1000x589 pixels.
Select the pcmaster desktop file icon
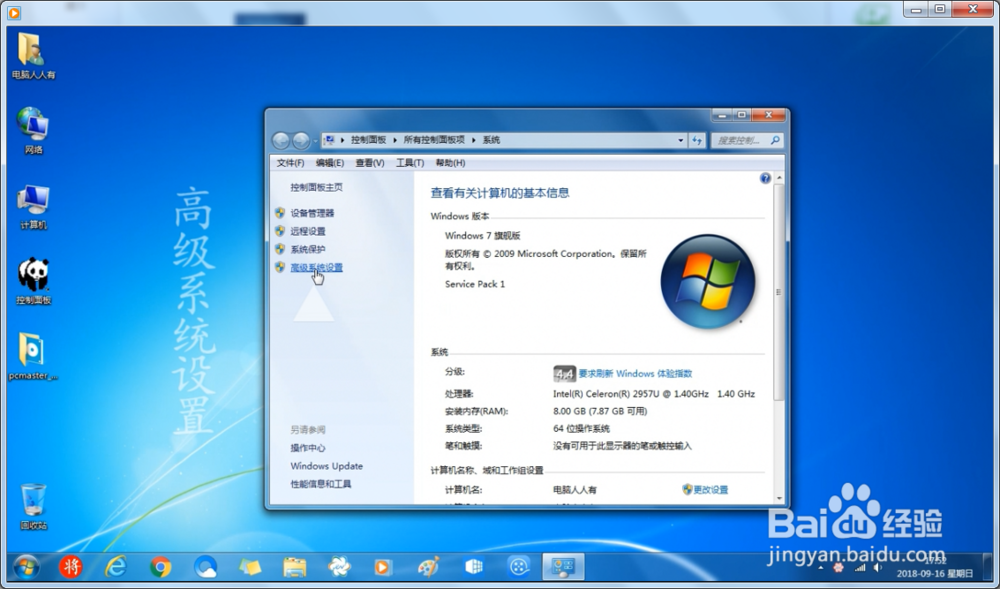pos(33,356)
